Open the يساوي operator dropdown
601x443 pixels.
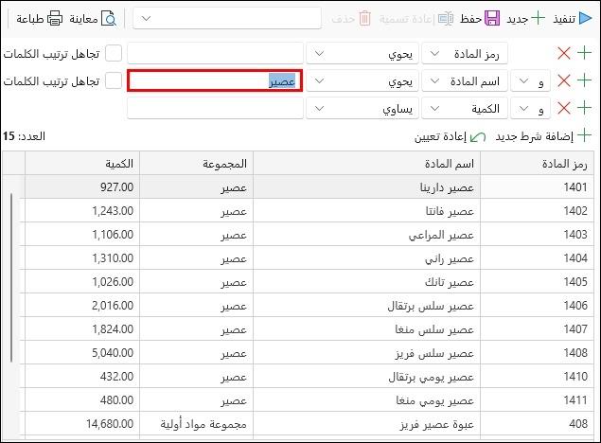pos(362,108)
